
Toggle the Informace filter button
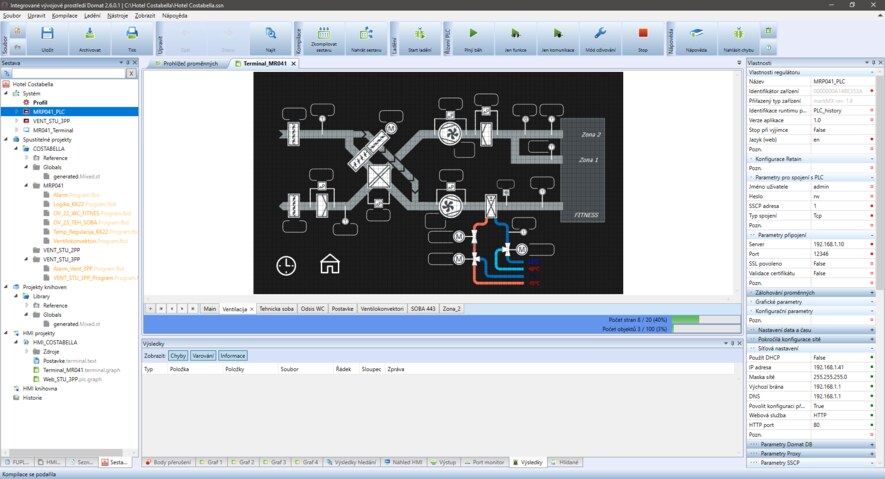[x=233, y=355]
